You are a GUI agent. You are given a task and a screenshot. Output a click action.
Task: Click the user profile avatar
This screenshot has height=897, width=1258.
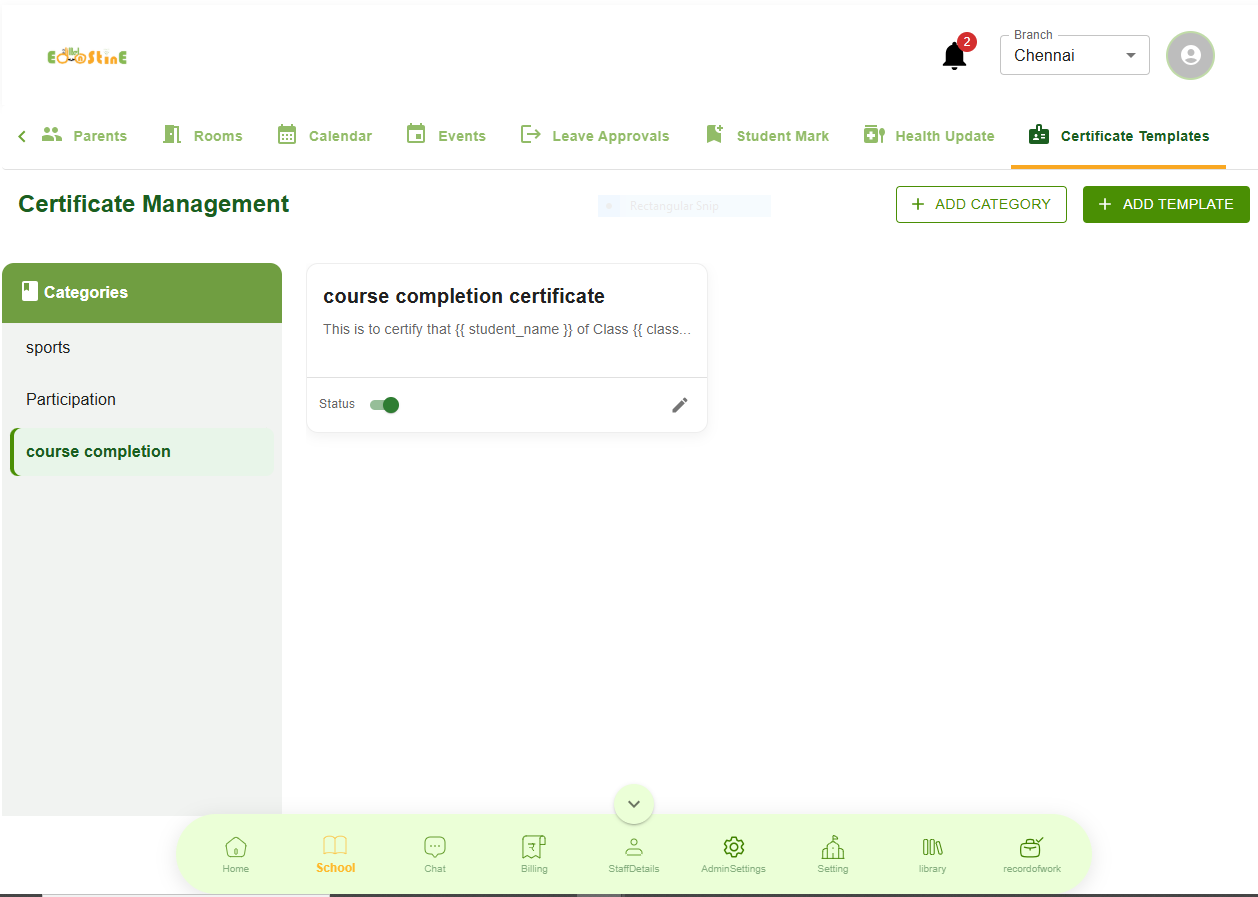pyautogui.click(x=1190, y=55)
